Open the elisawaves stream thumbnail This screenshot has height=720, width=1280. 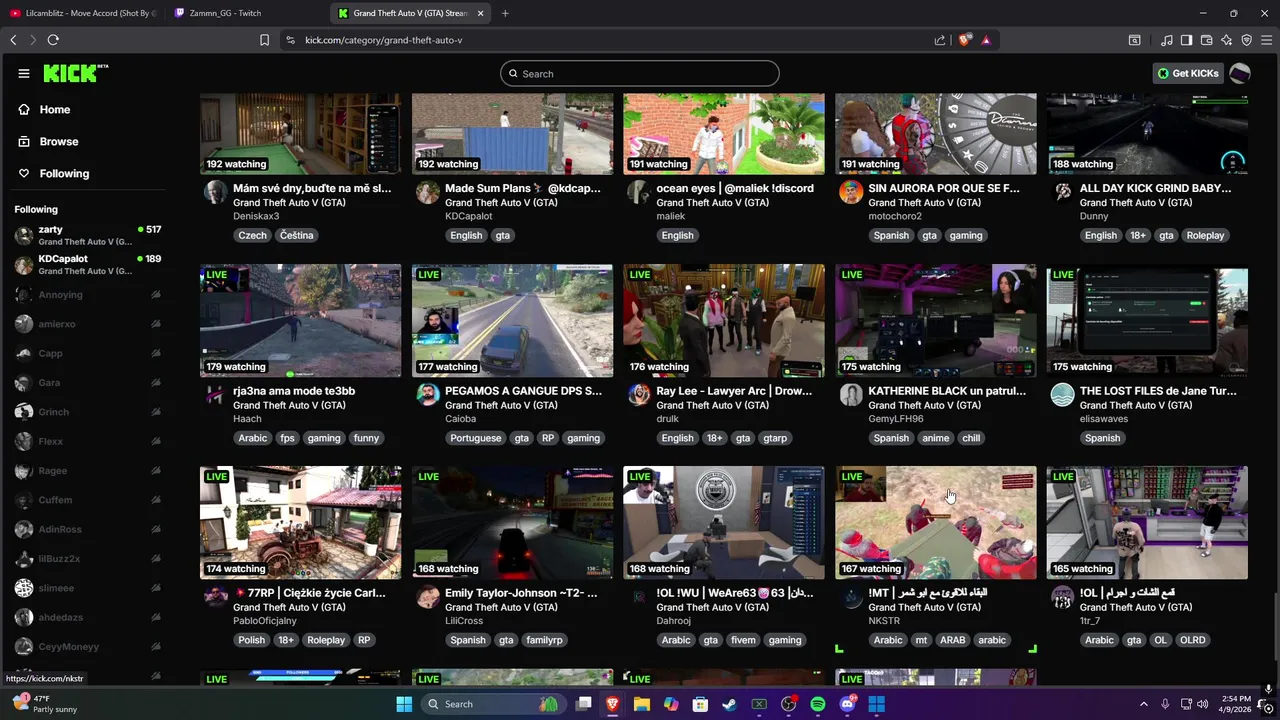(x=1147, y=321)
